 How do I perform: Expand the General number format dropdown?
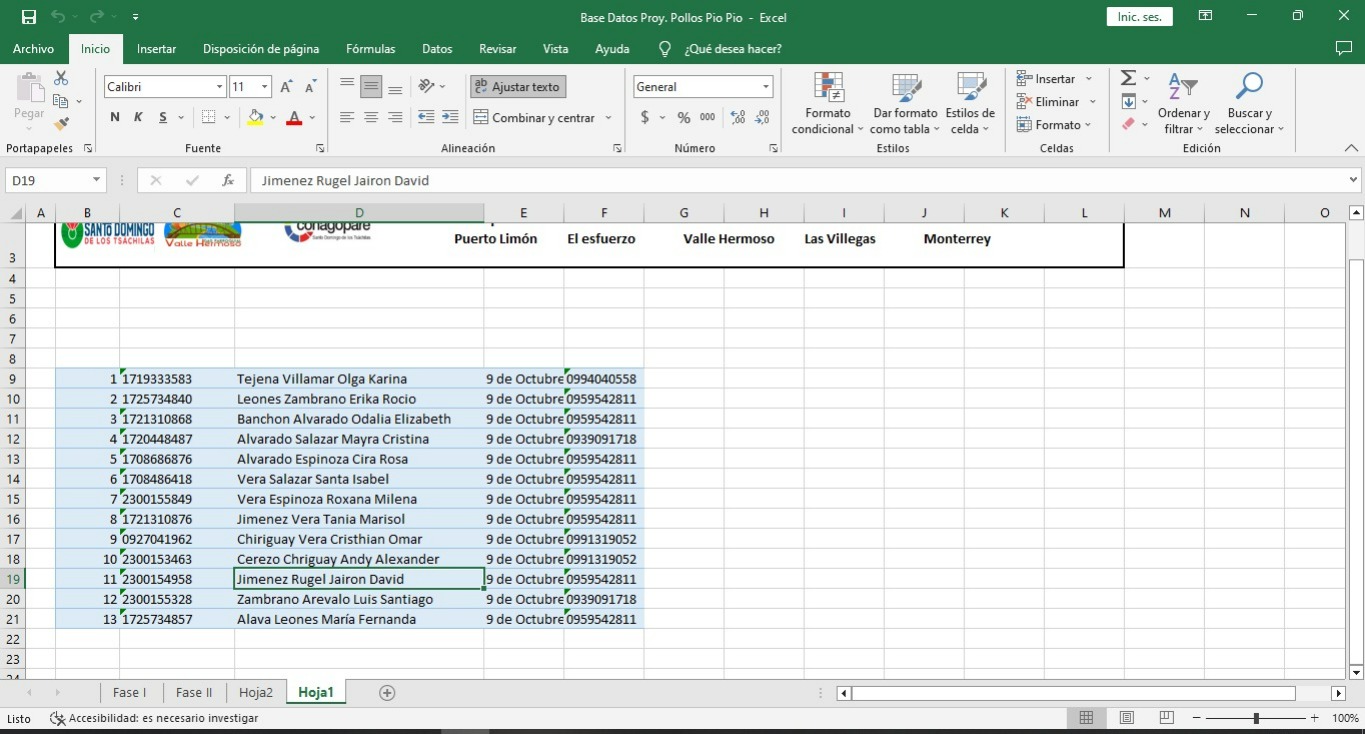[x=766, y=87]
